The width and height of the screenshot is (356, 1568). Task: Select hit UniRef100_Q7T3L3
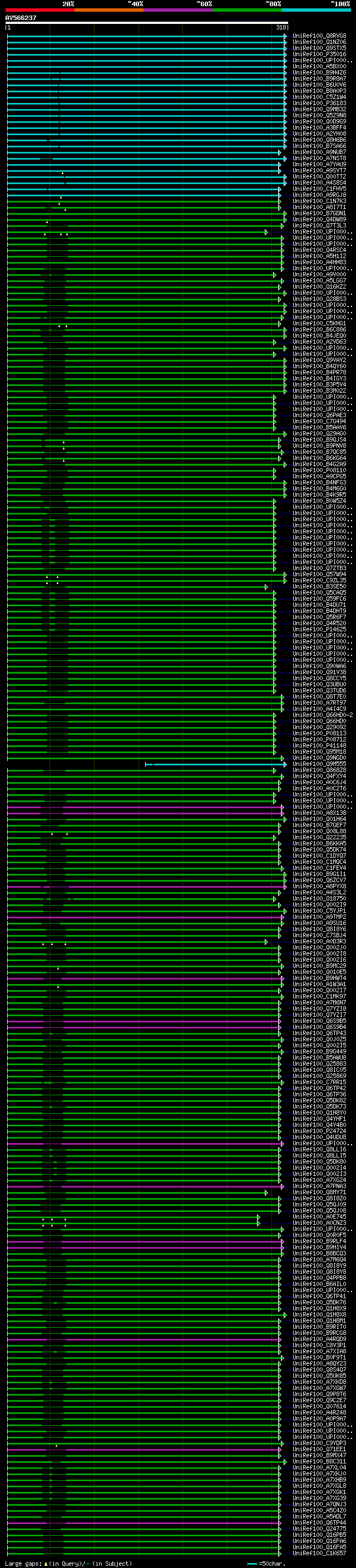pos(319,226)
